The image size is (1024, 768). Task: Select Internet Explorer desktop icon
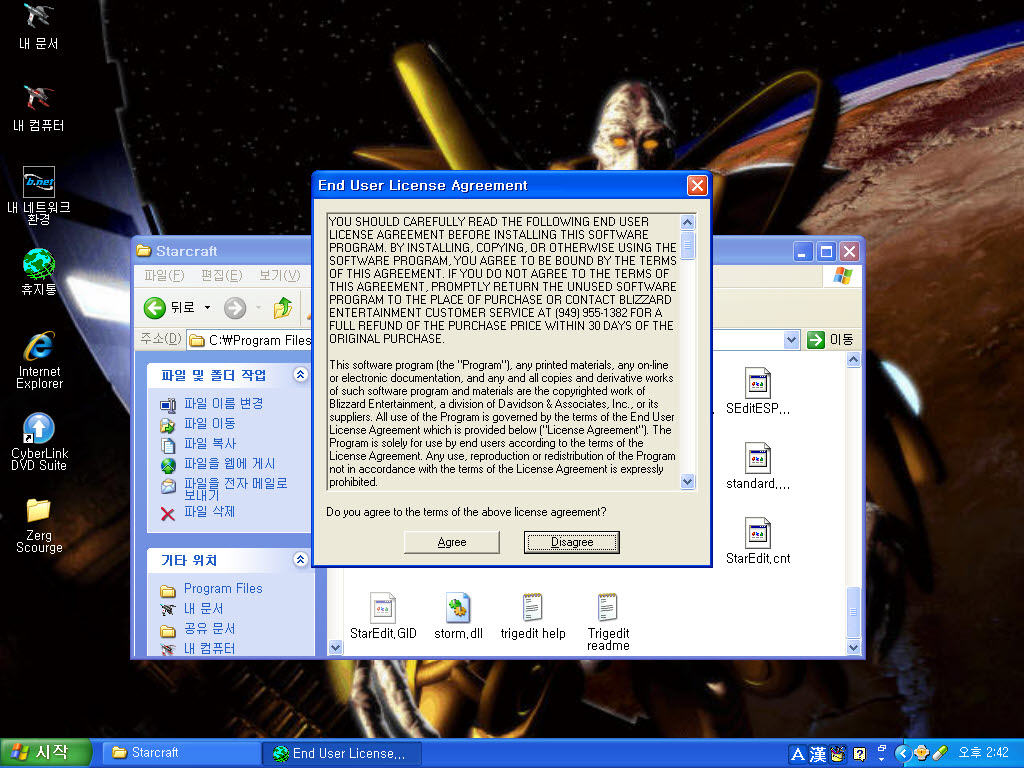coord(39,360)
